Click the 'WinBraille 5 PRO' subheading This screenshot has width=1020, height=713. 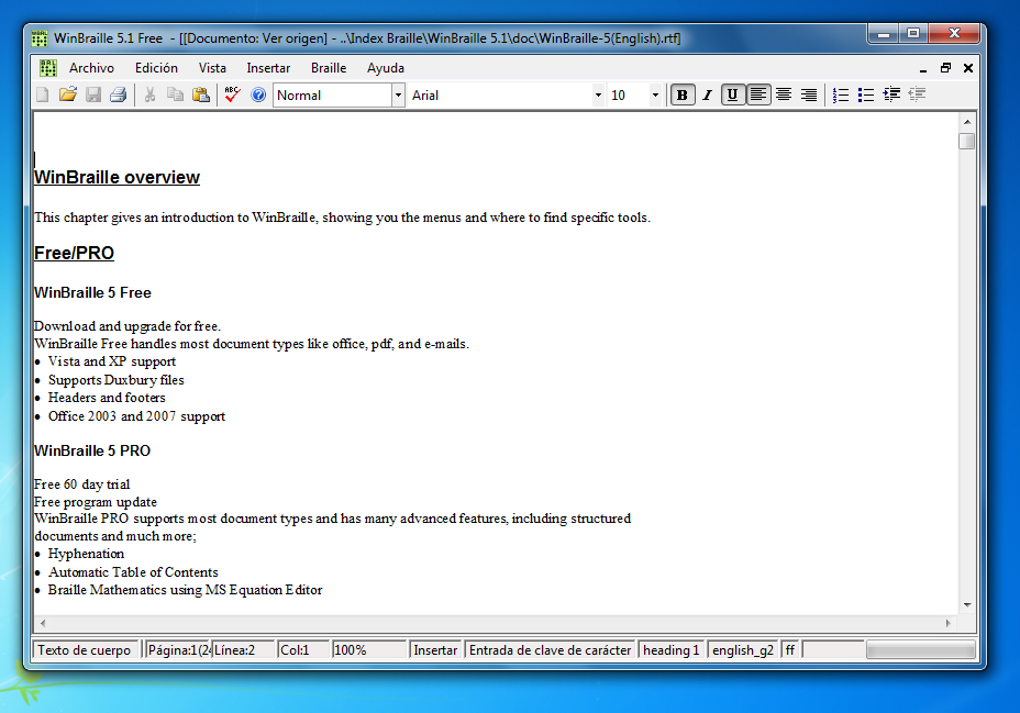pyautogui.click(x=92, y=451)
